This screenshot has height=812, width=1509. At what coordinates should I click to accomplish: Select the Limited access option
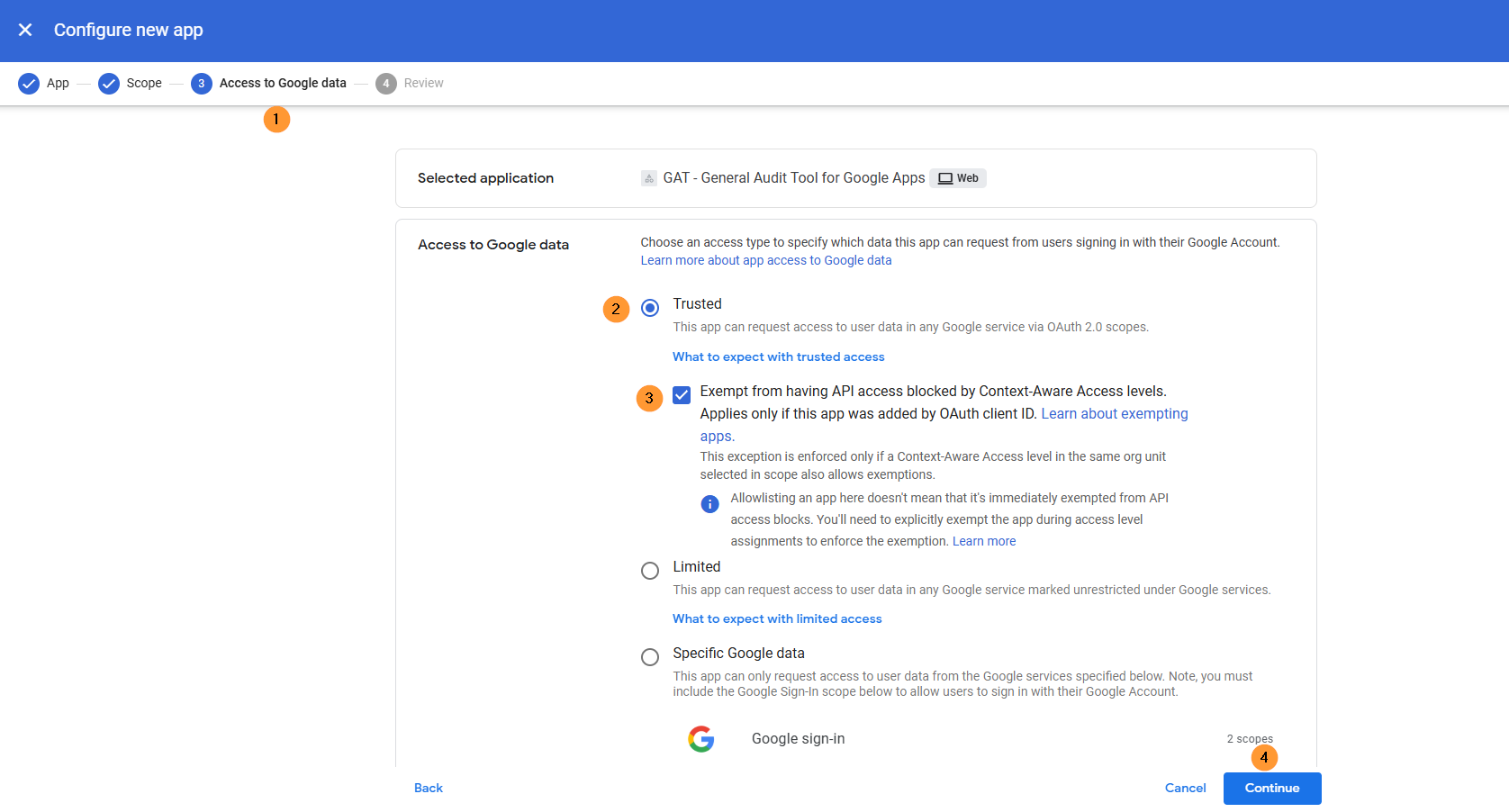click(x=650, y=571)
